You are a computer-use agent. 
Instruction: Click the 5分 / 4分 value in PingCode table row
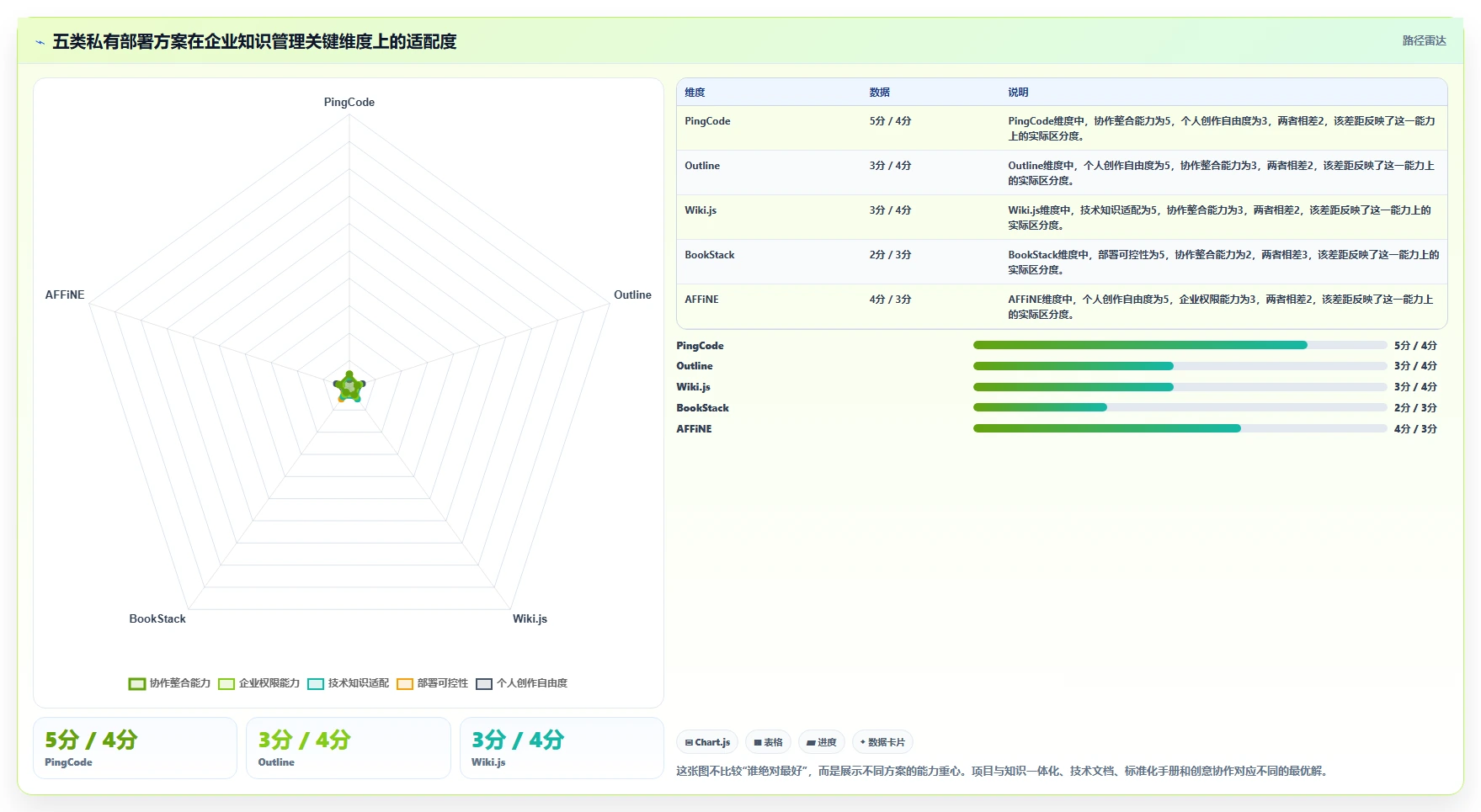pyautogui.click(x=890, y=121)
